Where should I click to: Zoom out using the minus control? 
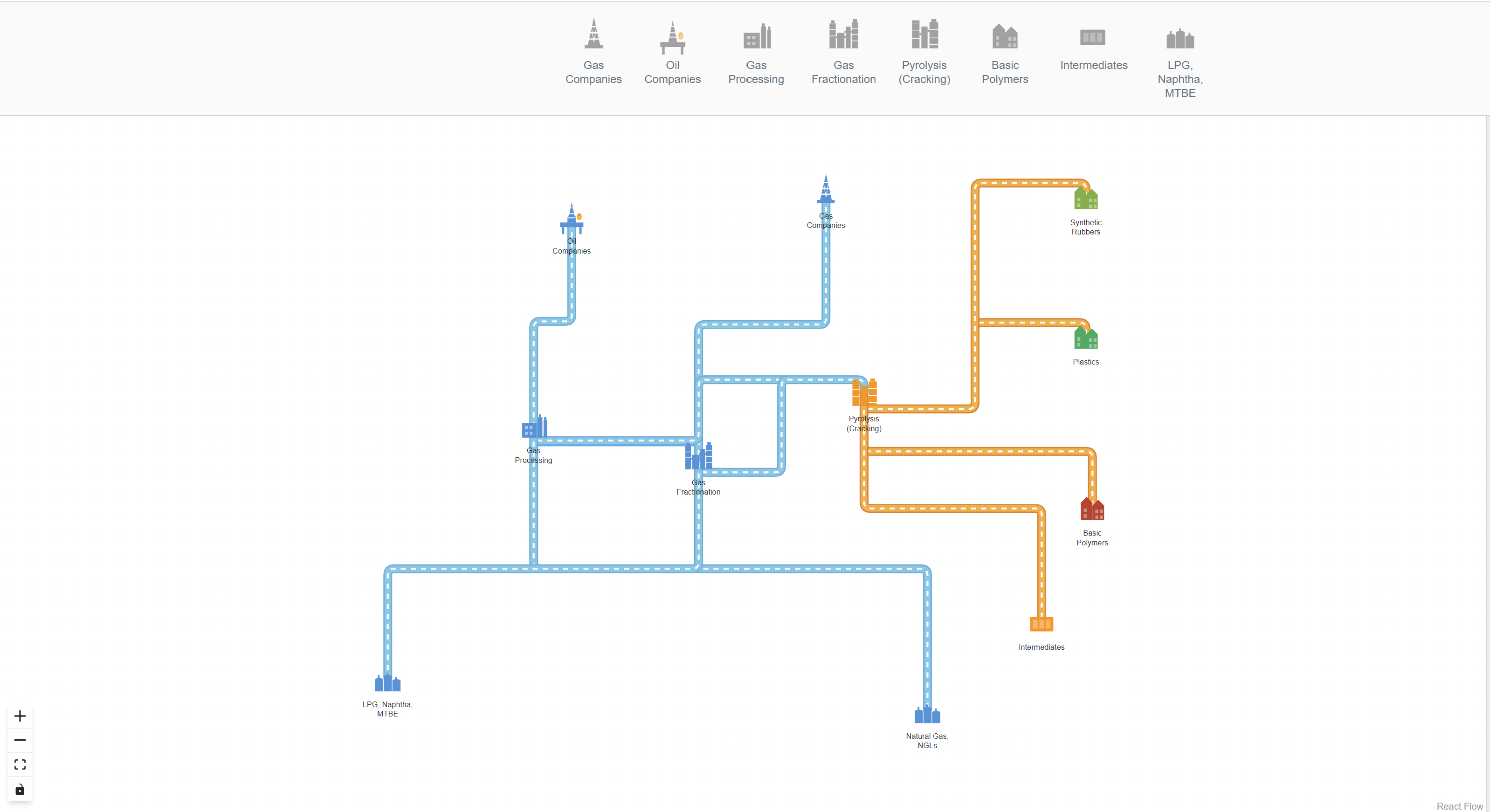(20, 740)
